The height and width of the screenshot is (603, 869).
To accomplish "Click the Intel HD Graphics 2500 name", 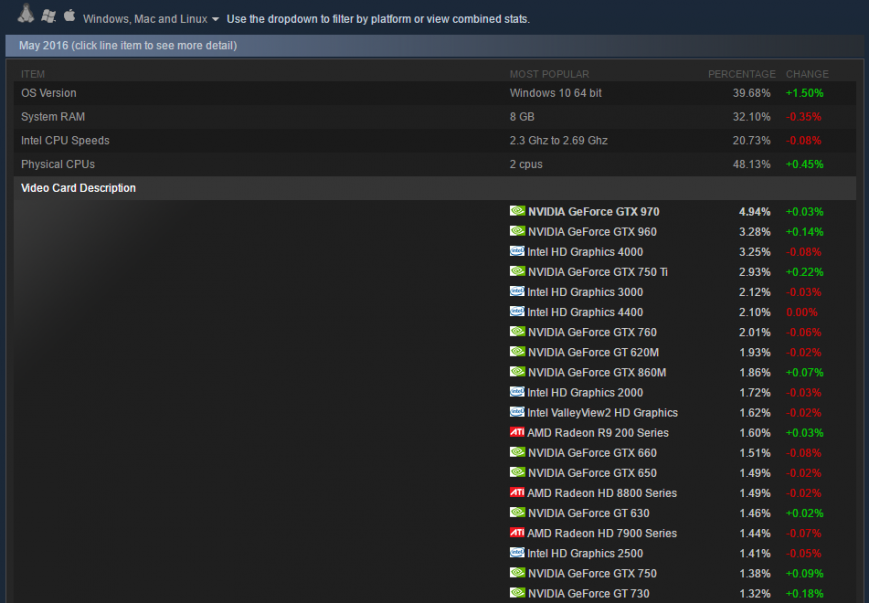I will [585, 554].
